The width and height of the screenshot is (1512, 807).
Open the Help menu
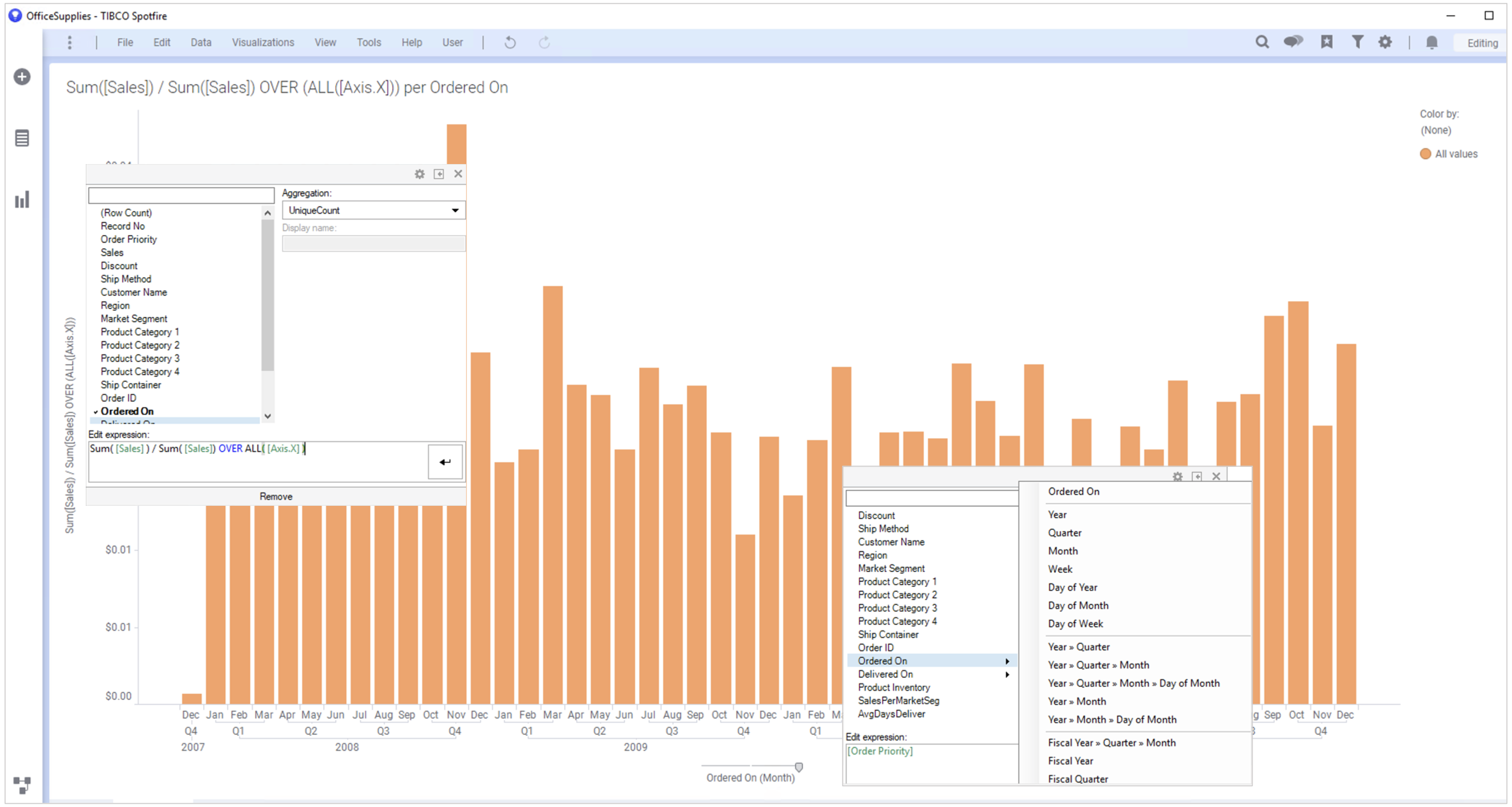coord(412,42)
